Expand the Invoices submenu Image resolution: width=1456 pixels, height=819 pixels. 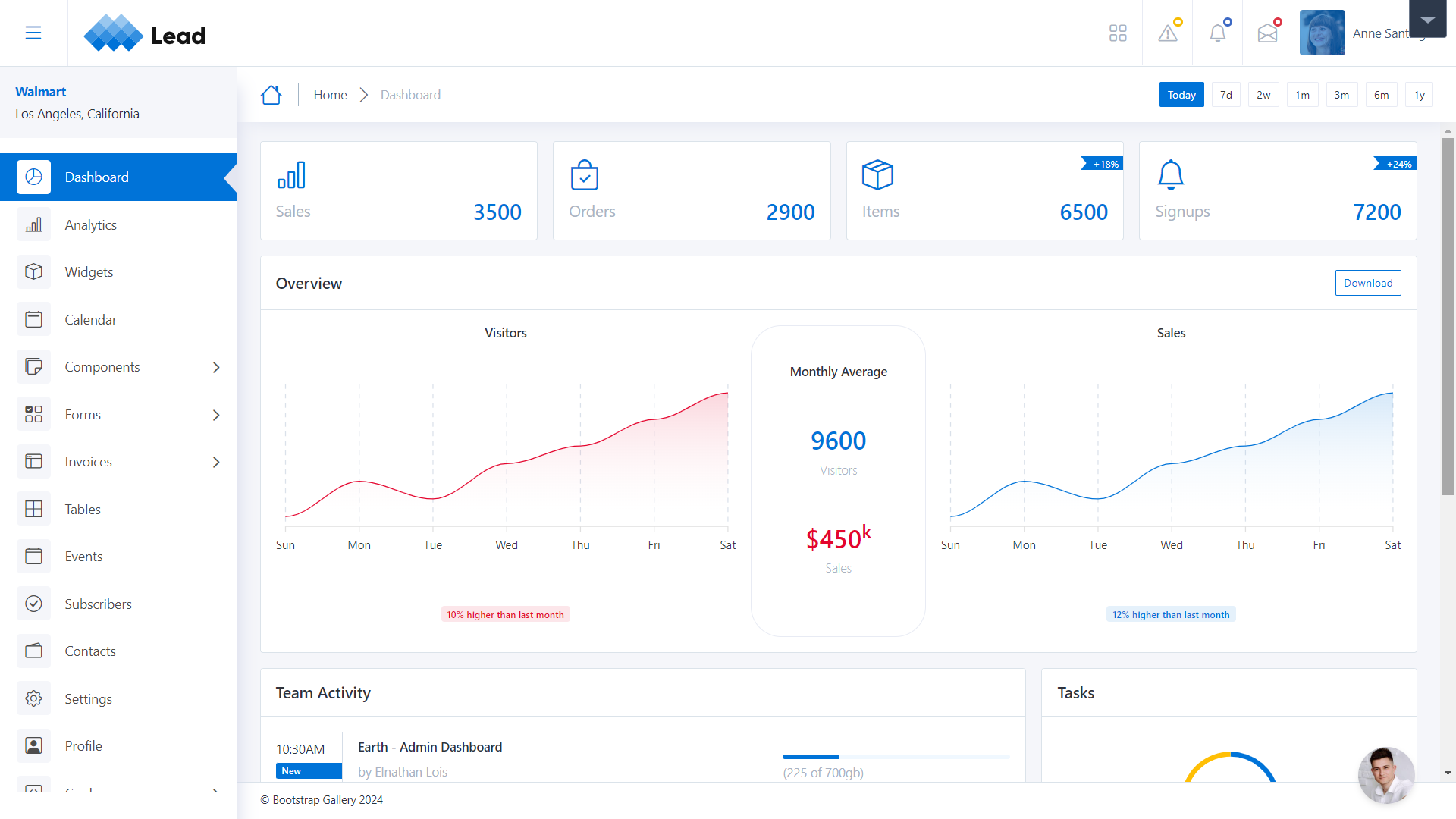point(216,462)
